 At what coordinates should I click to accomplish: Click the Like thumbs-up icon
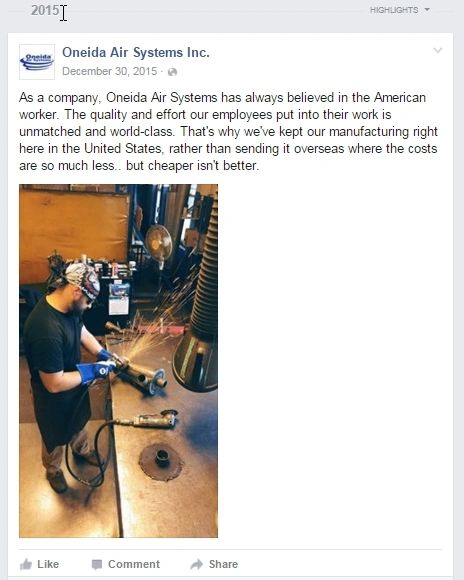(26, 564)
